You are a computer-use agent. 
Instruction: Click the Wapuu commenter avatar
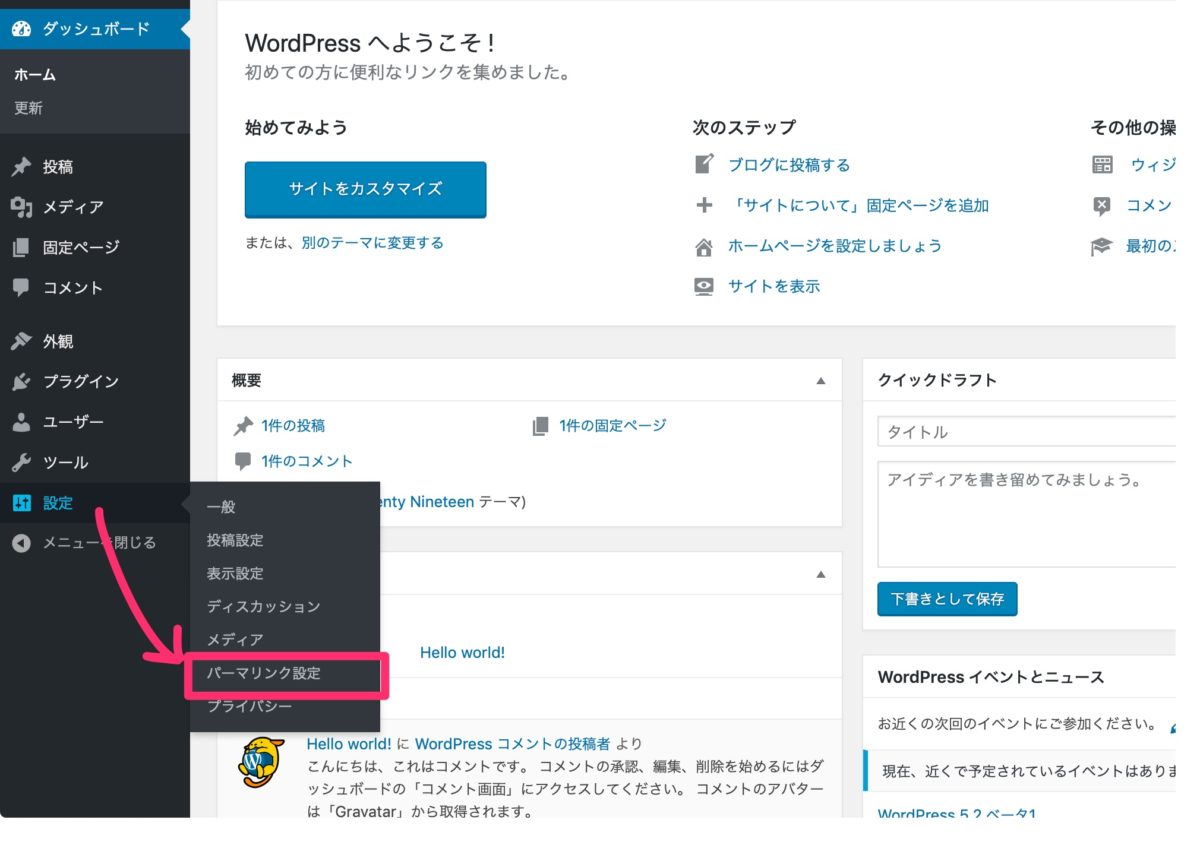262,764
